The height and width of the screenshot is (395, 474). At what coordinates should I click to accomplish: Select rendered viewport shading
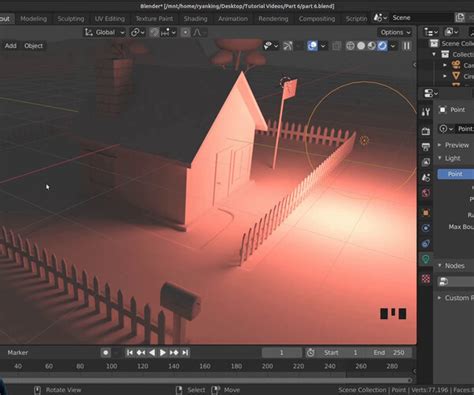(x=382, y=46)
